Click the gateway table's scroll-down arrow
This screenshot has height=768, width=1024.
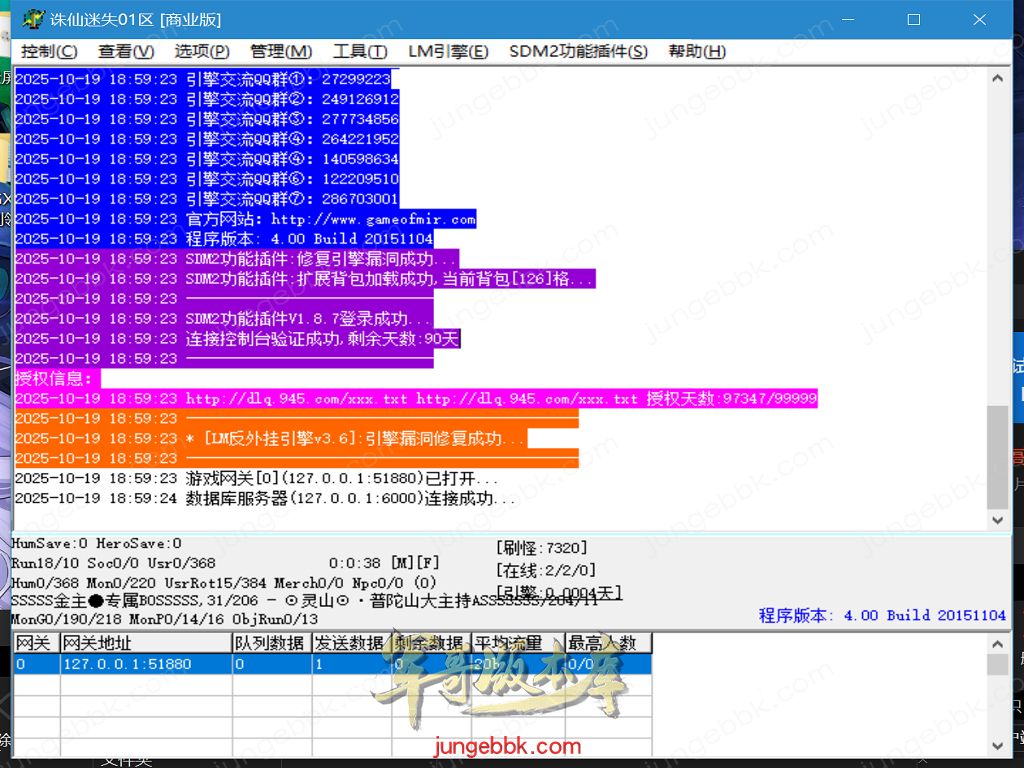tap(997, 745)
